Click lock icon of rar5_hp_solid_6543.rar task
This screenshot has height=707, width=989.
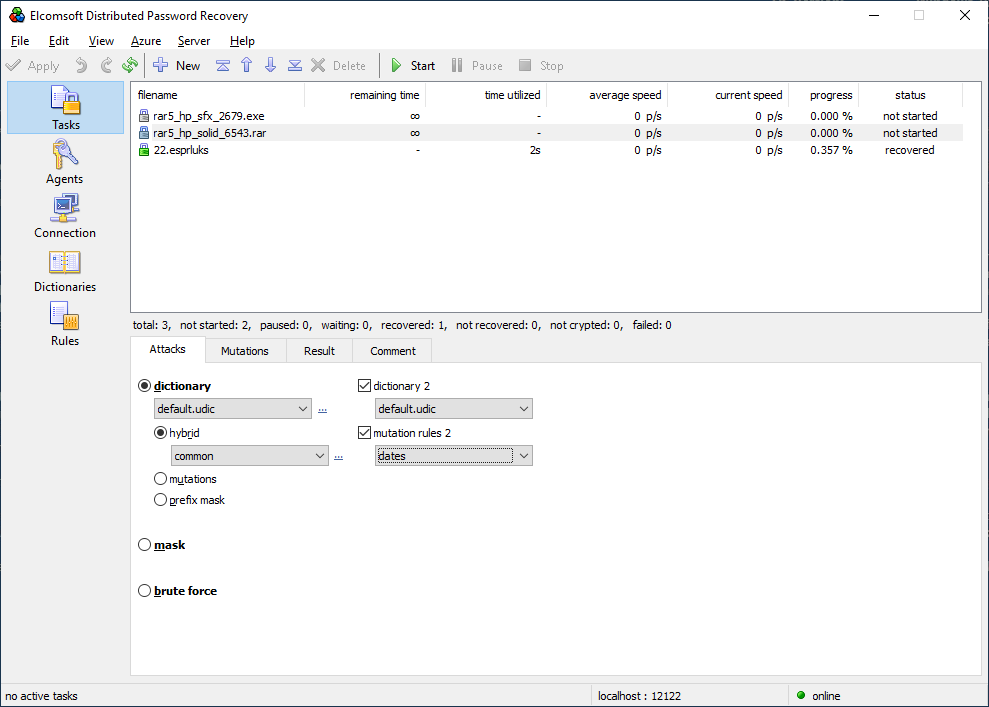(144, 133)
